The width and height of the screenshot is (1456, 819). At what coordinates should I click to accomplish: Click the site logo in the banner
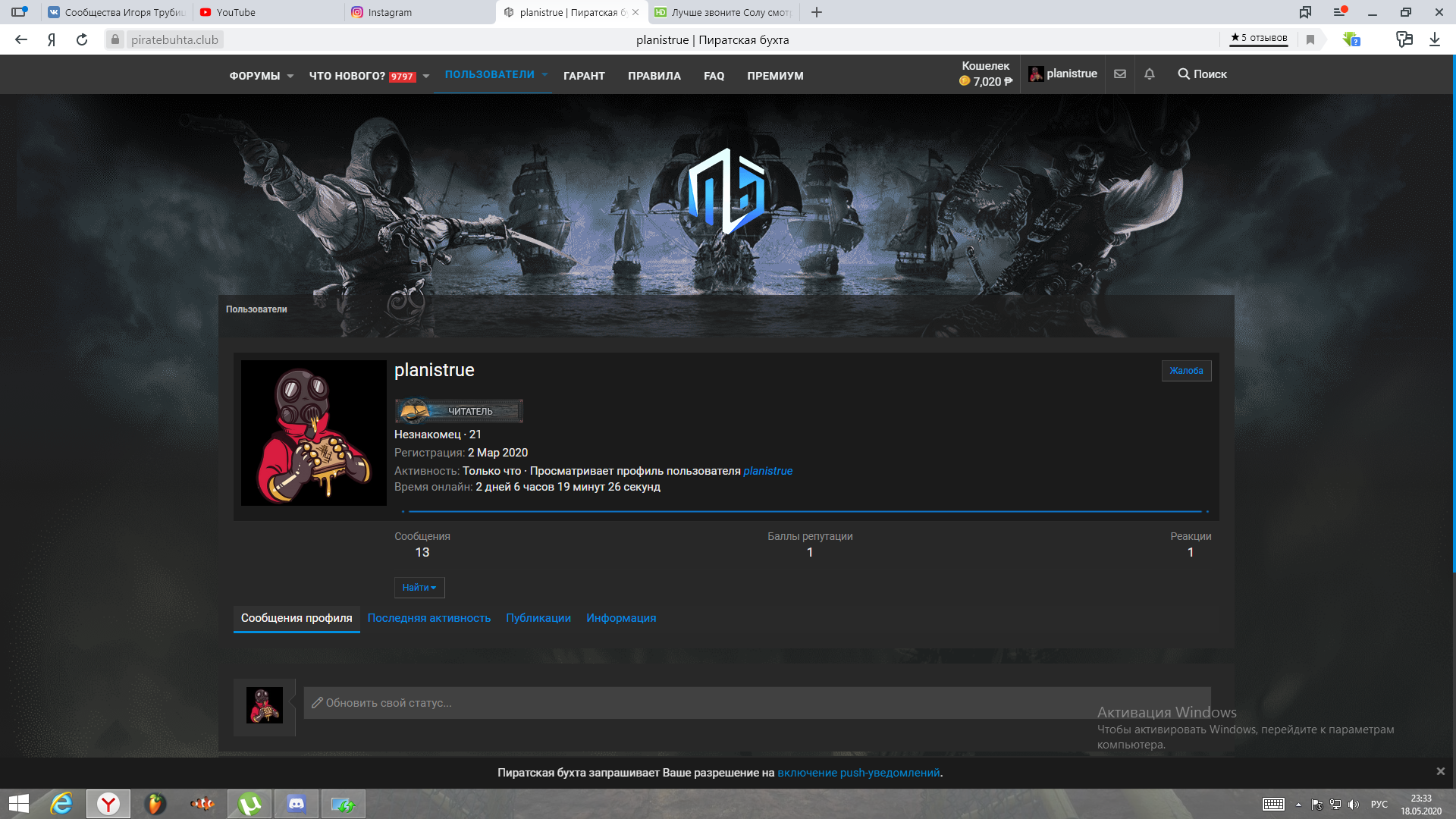tap(726, 190)
